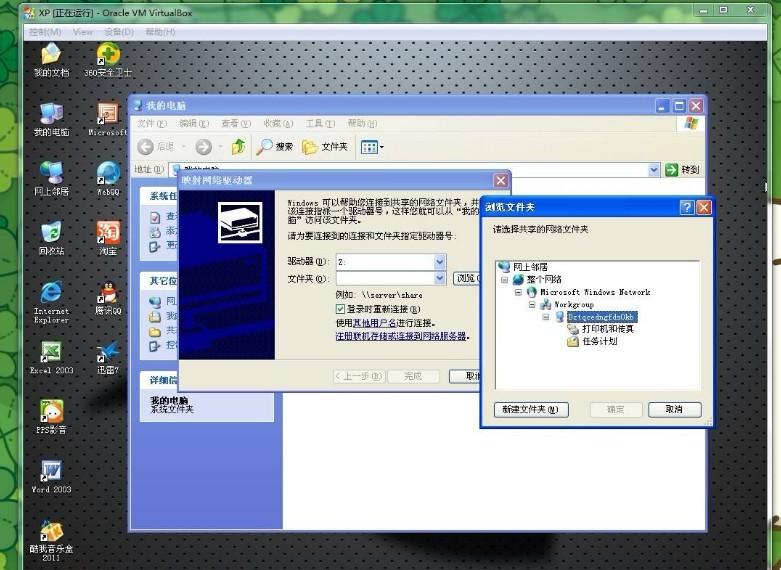
Task: Open the address bar dropdown arrow
Action: [x=653, y=170]
